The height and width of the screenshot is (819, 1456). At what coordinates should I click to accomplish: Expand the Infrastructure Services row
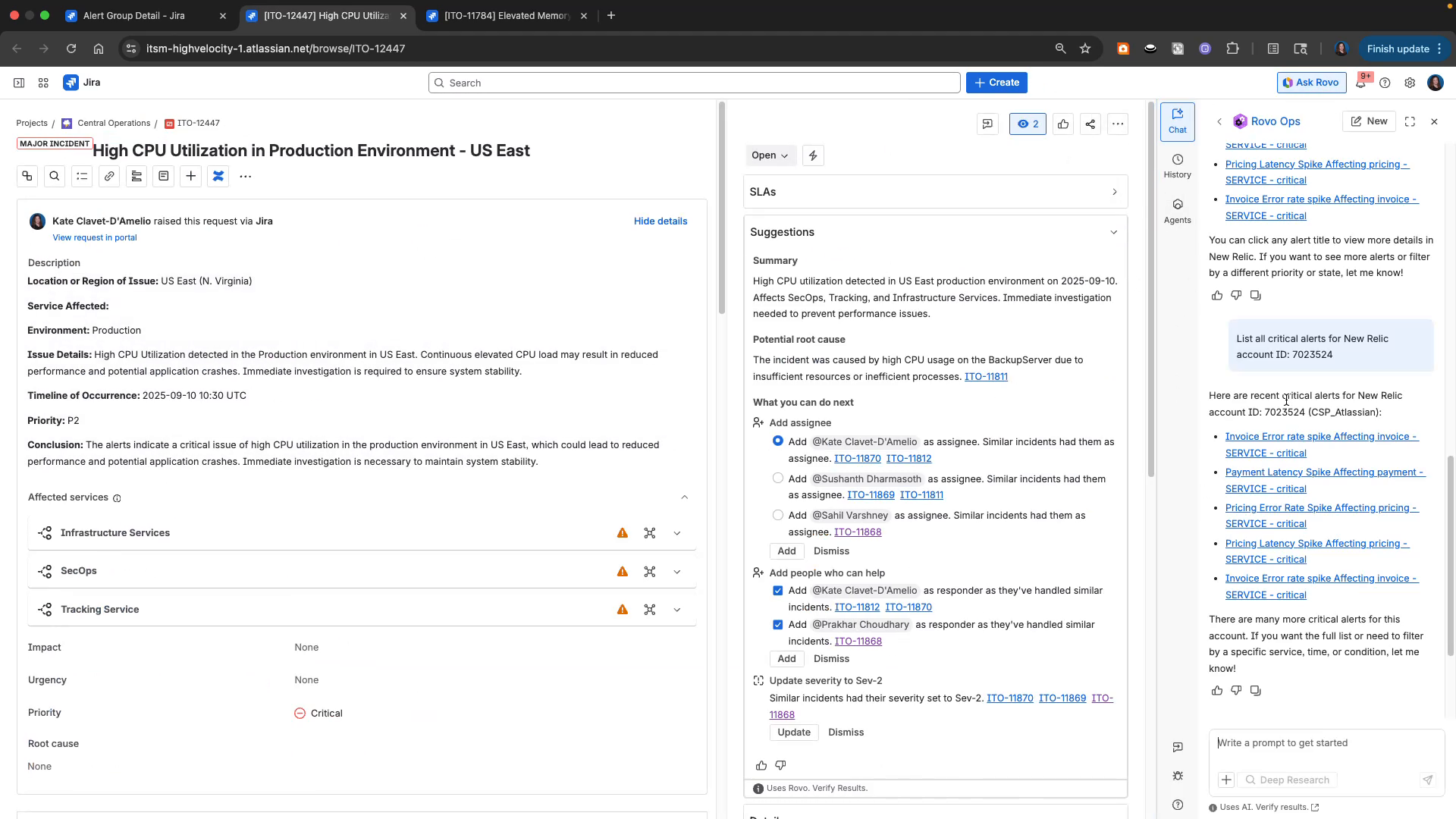(x=676, y=532)
